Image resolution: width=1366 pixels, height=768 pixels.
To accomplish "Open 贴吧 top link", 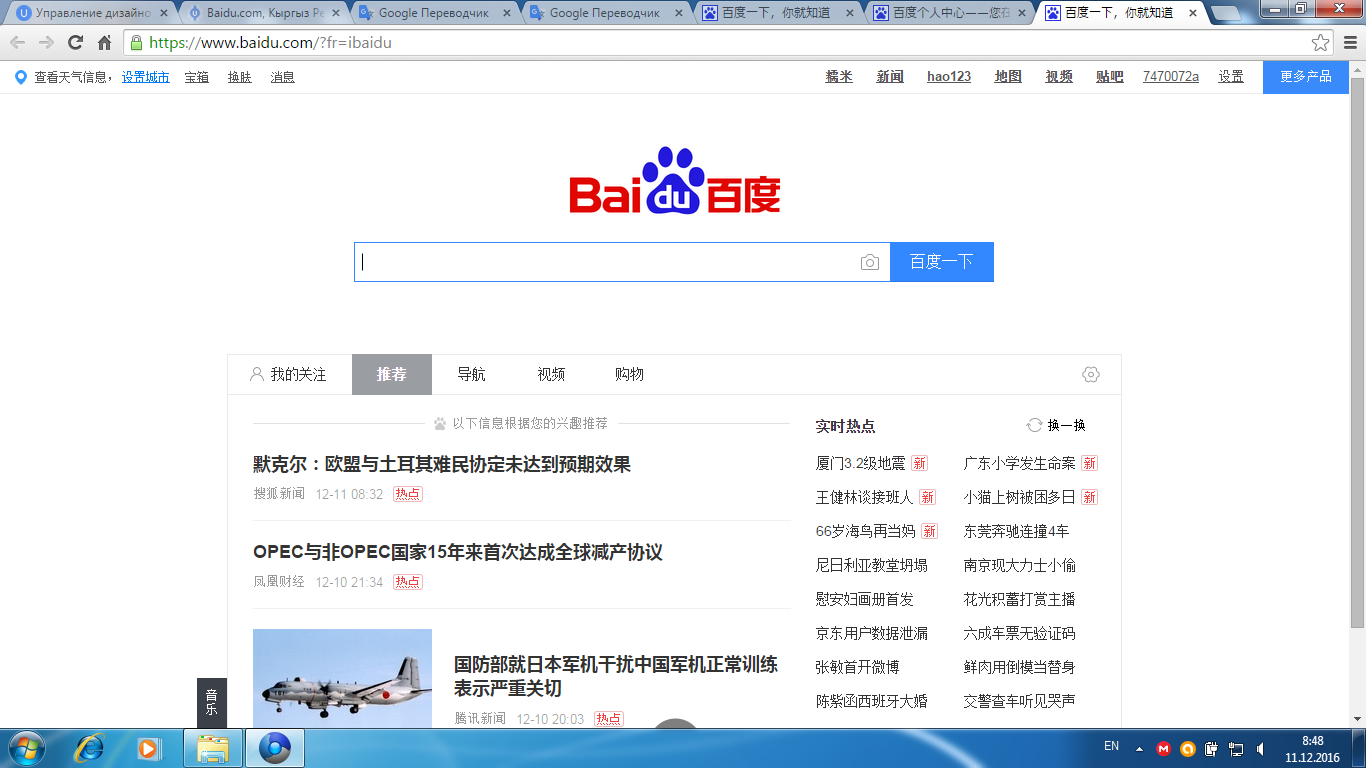I will point(1110,77).
